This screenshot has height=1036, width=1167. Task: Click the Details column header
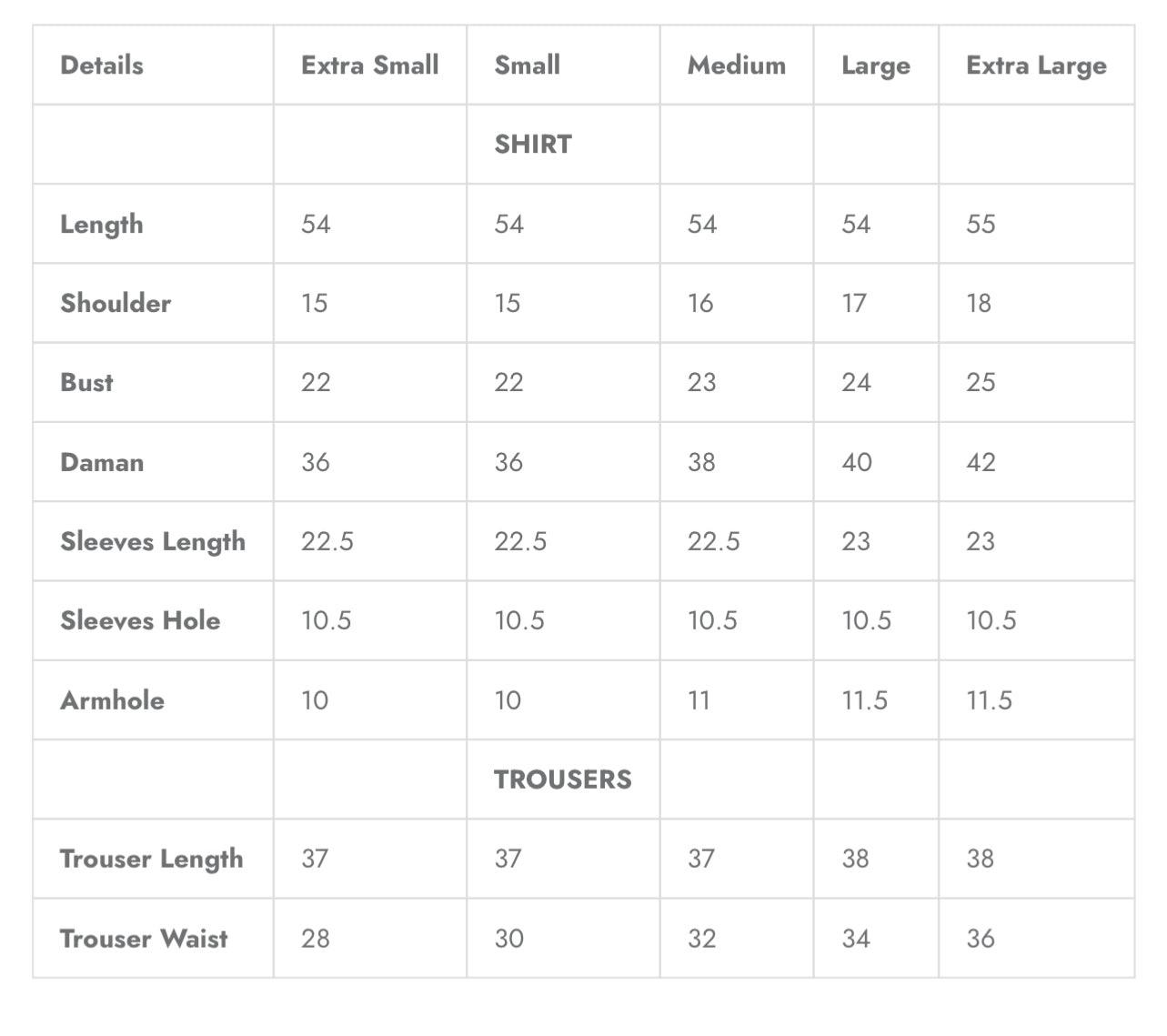101,65
